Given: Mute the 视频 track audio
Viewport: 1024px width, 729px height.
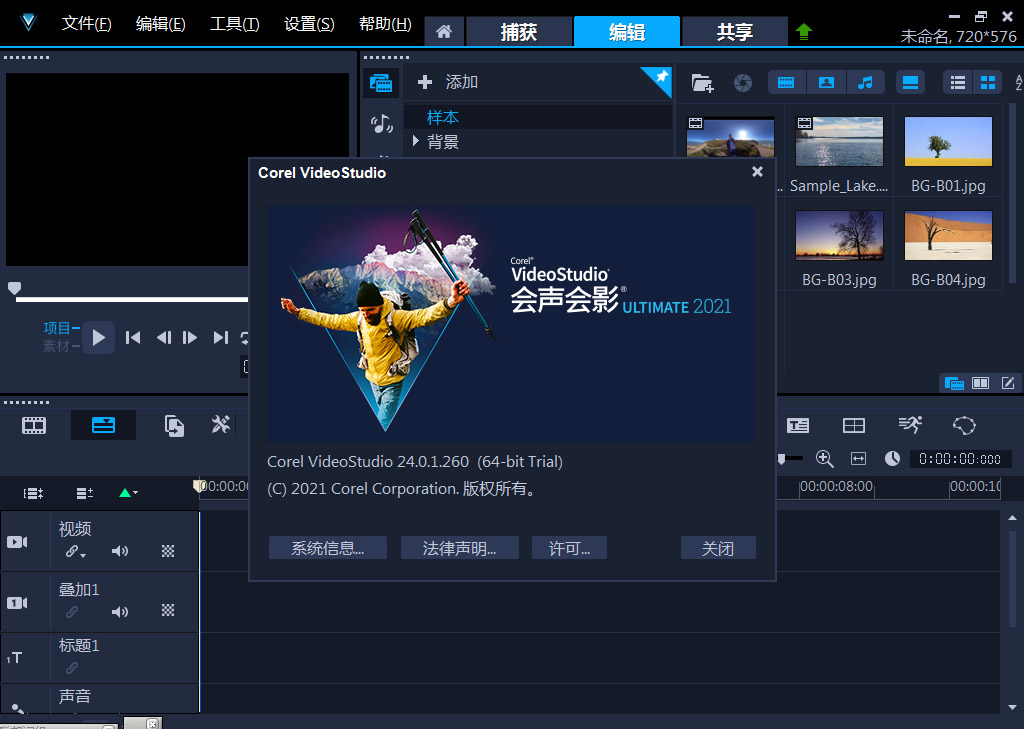Looking at the screenshot, I should tap(120, 551).
